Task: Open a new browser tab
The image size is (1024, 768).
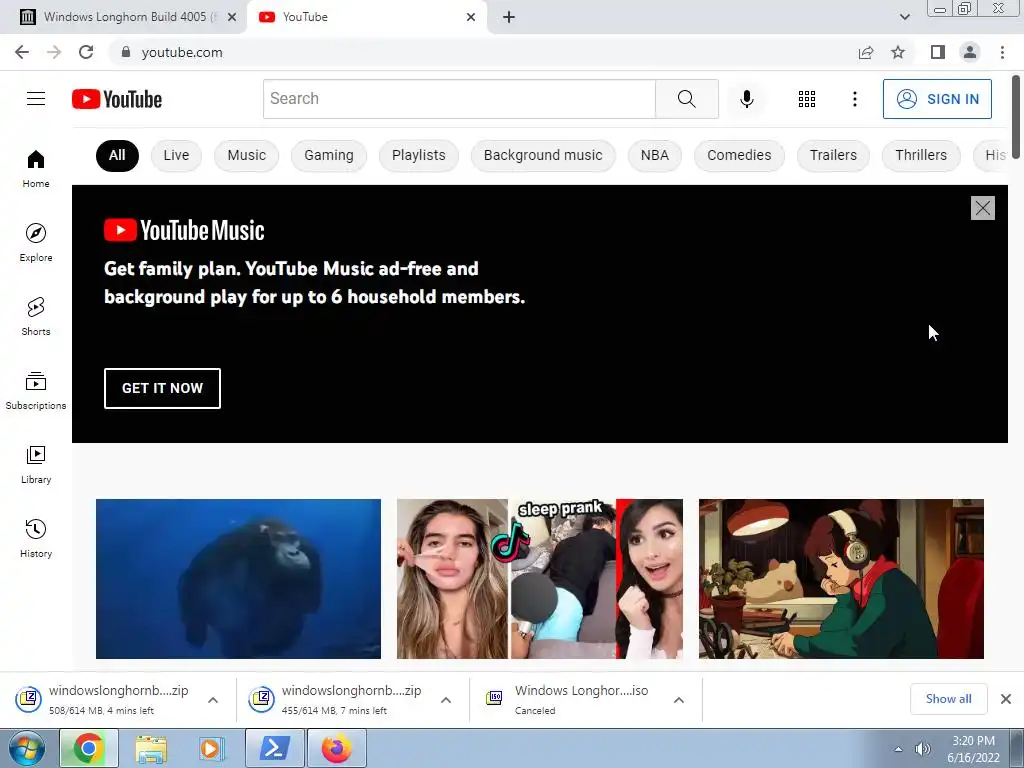Action: click(x=509, y=18)
